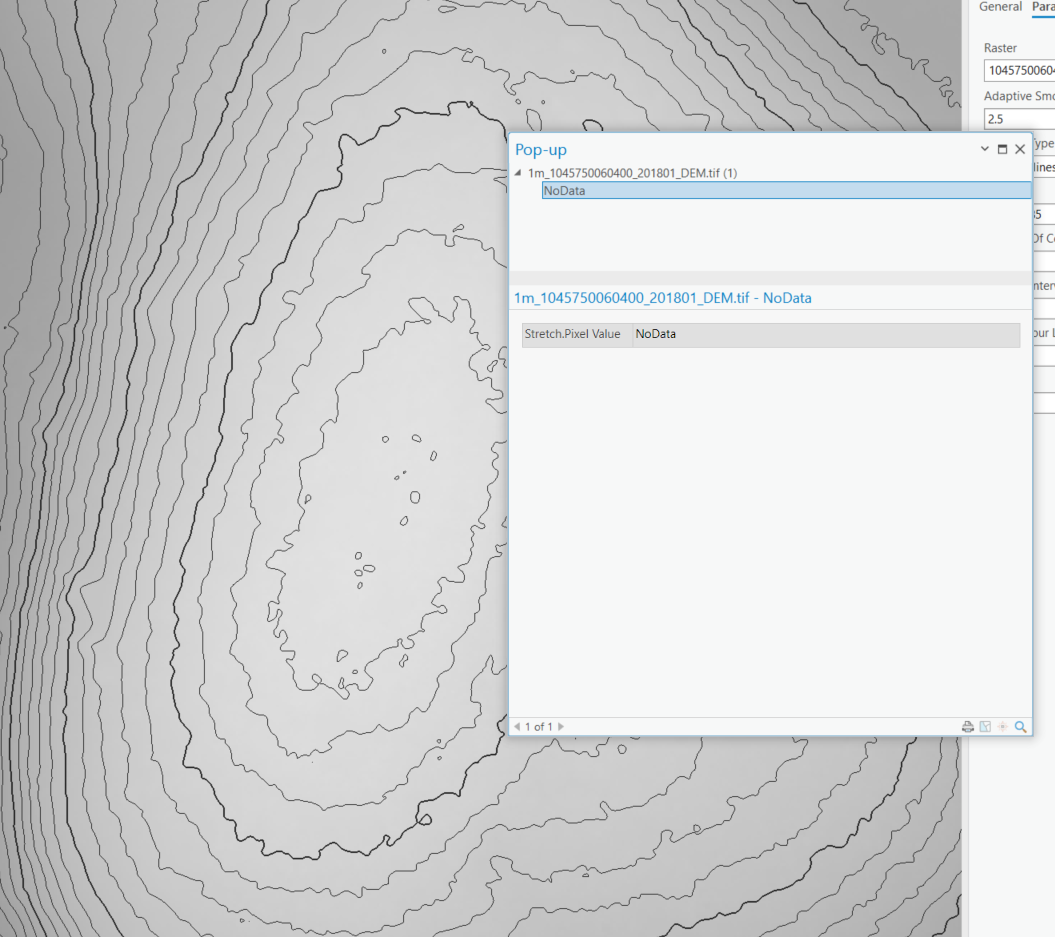Image resolution: width=1055 pixels, height=937 pixels.
Task: Switch to the General tab in the tool pane
Action: click(x=1000, y=7)
